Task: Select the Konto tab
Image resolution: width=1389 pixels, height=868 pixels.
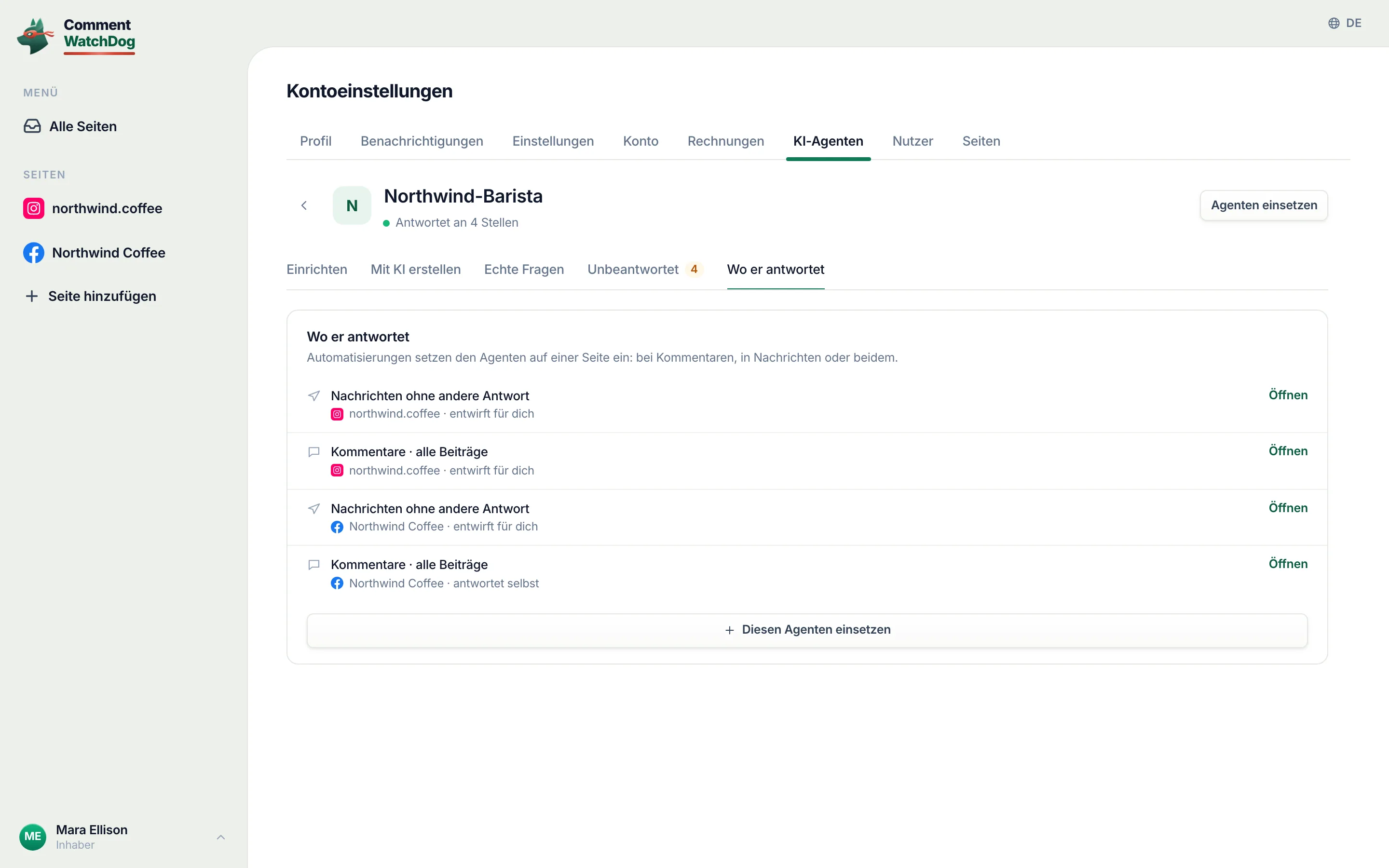Action: click(640, 141)
